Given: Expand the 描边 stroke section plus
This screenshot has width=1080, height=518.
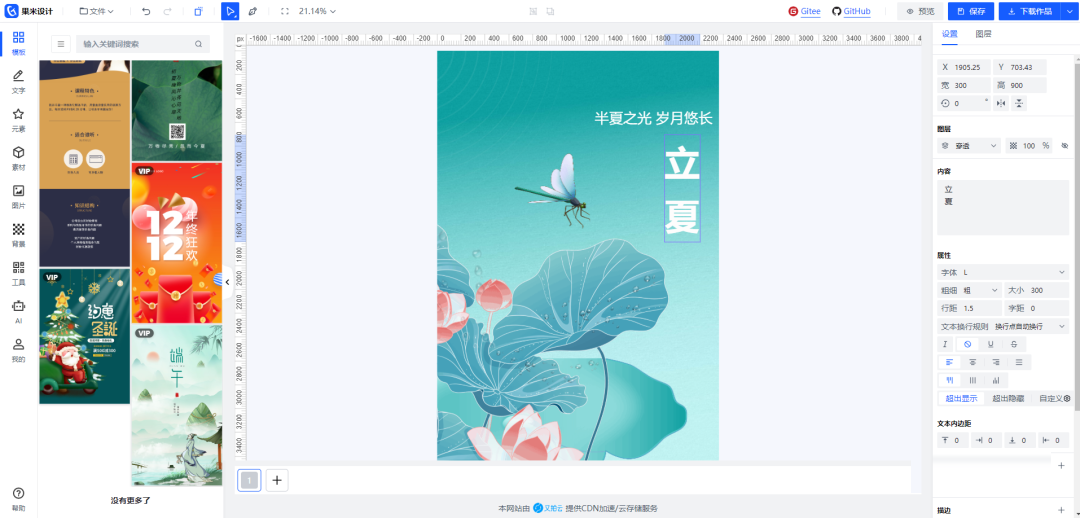Looking at the screenshot, I should point(1061,510).
